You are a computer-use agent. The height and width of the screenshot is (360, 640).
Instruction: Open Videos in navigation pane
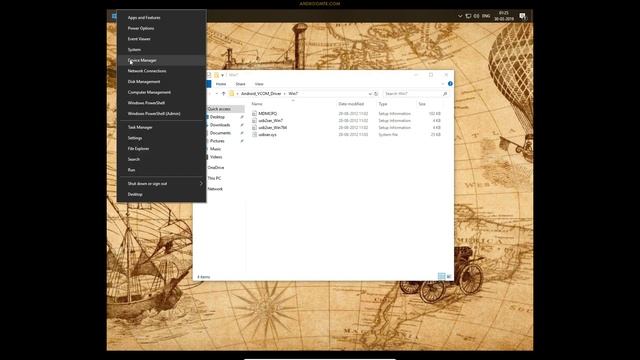[216, 157]
